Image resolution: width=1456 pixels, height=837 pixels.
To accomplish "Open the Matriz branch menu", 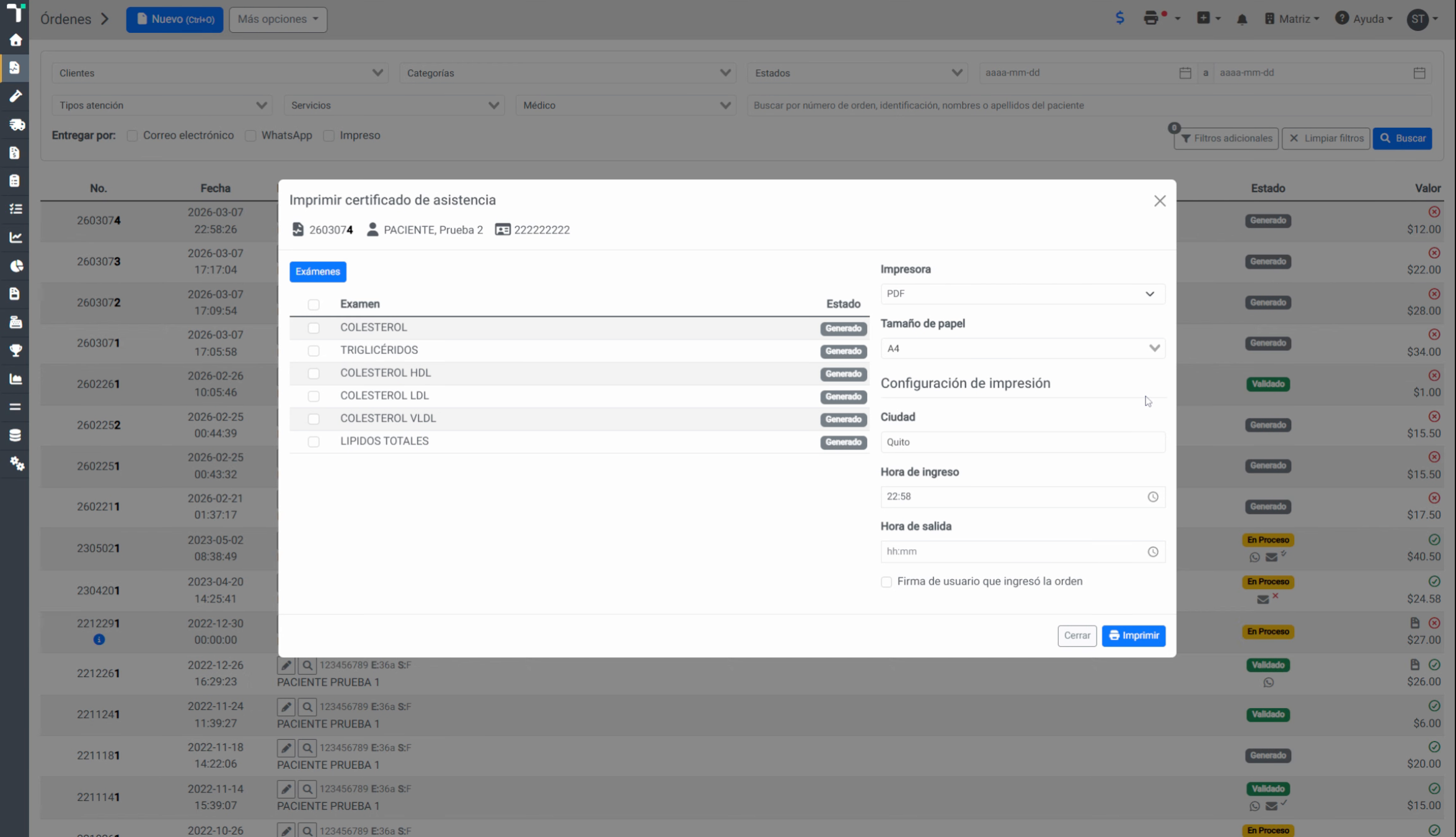I will click(x=1292, y=19).
